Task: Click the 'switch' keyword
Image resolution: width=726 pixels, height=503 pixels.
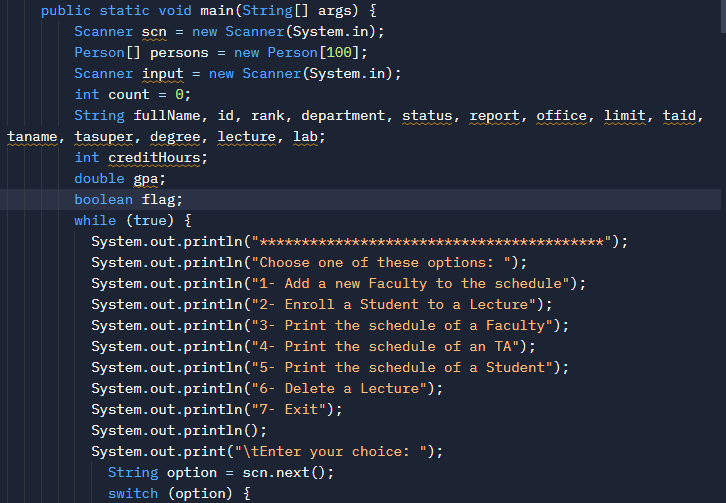Action: click(133, 493)
